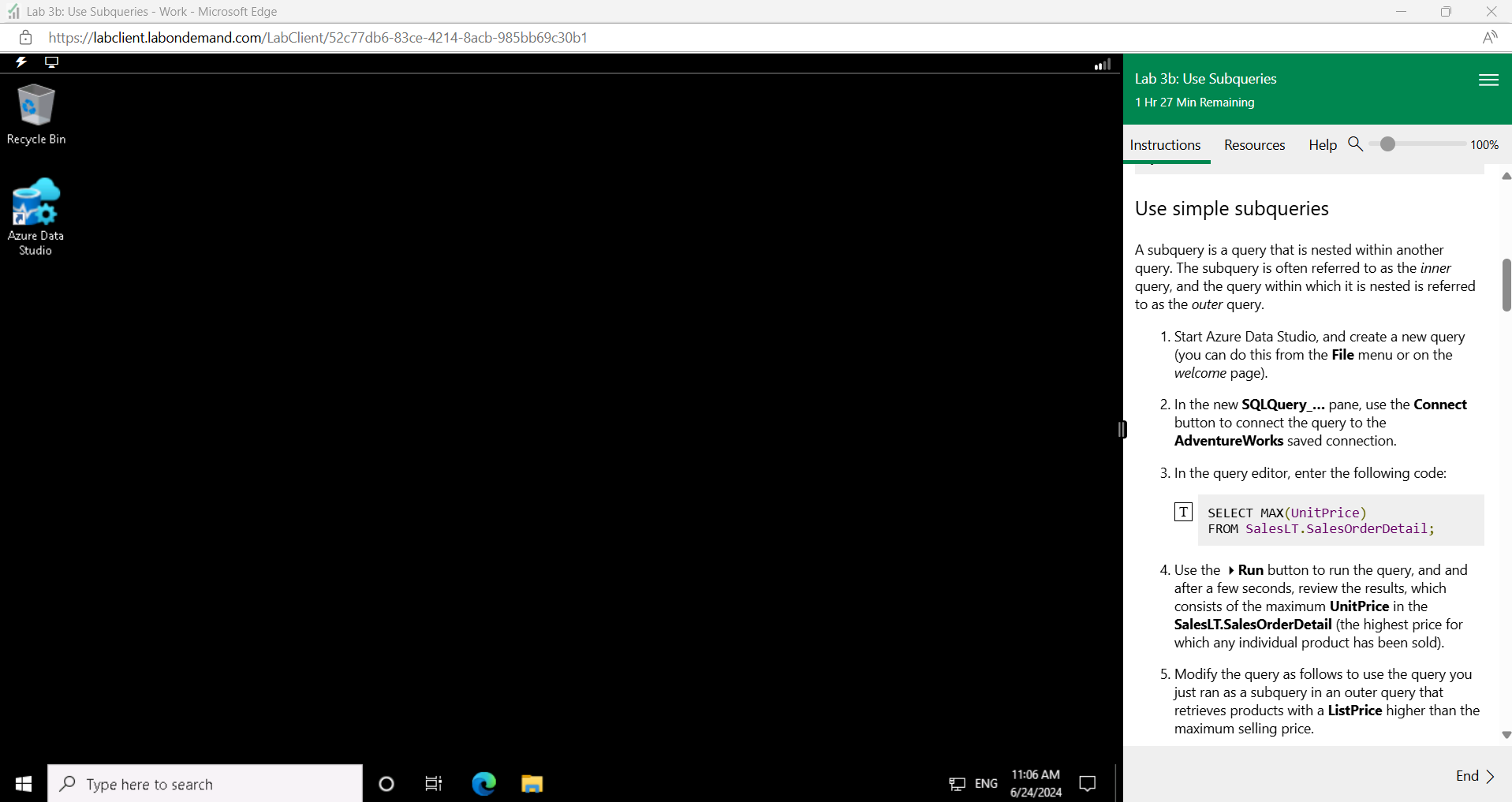The image size is (1512, 802).
Task: Click the bold SalesLT.SalesOrderDetail text in step 4
Action: [1253, 625]
